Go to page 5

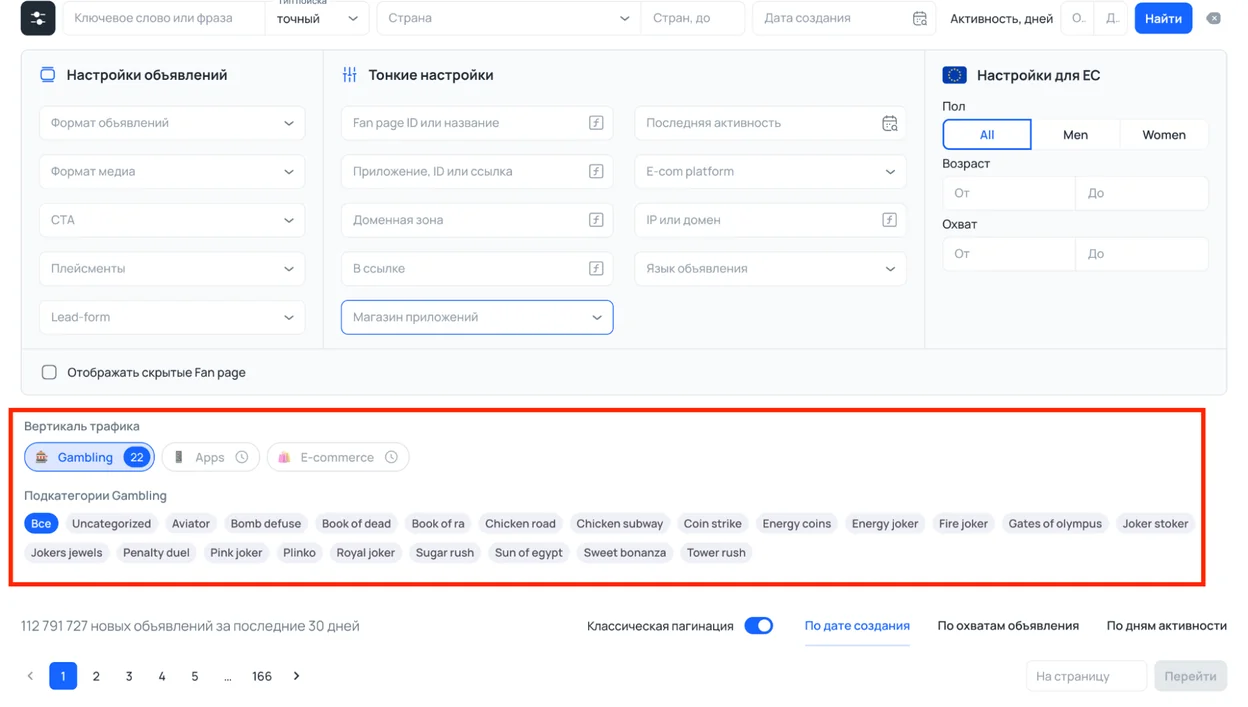pyautogui.click(x=195, y=676)
